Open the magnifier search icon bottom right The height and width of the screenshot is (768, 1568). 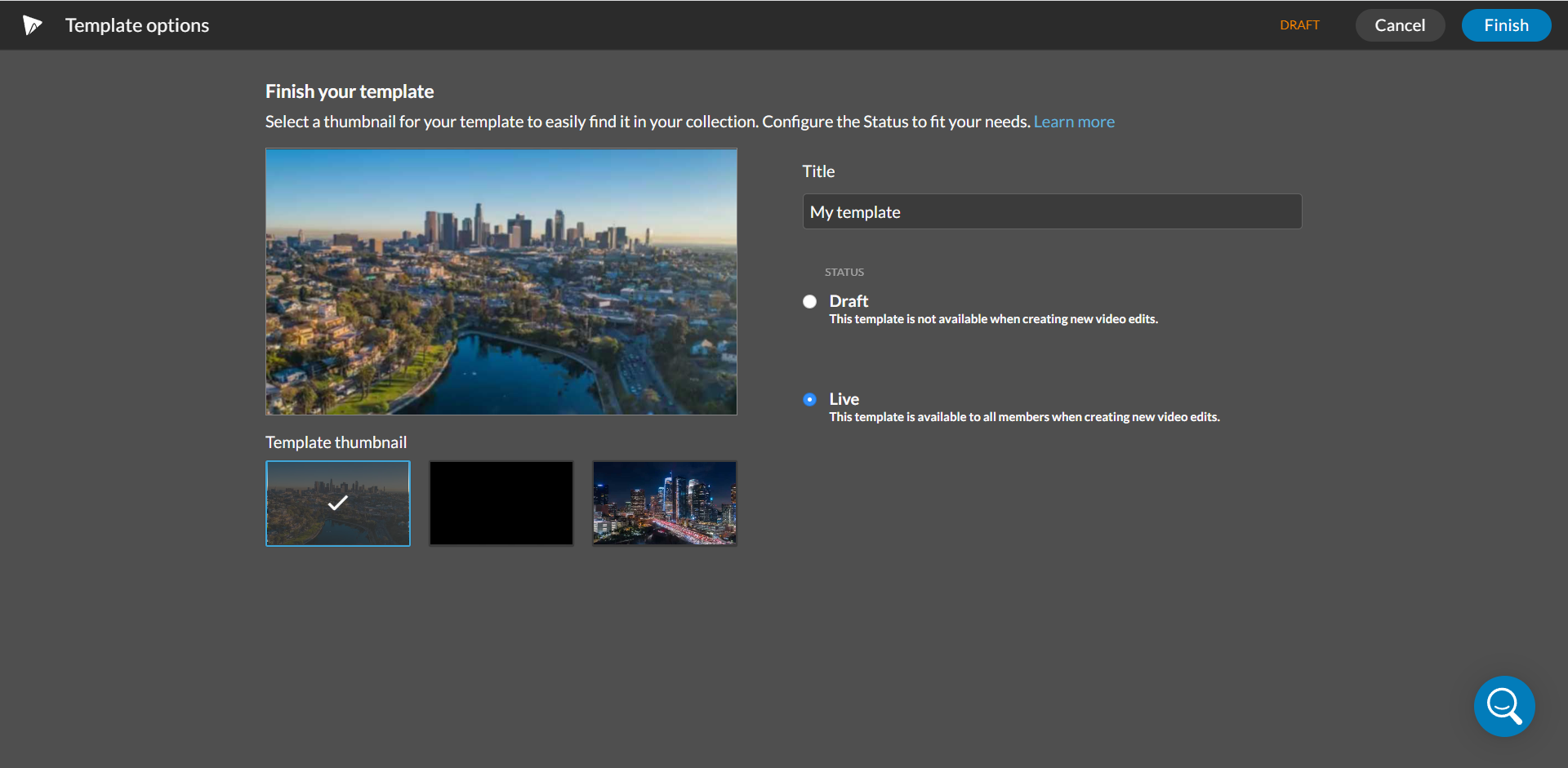1503,705
